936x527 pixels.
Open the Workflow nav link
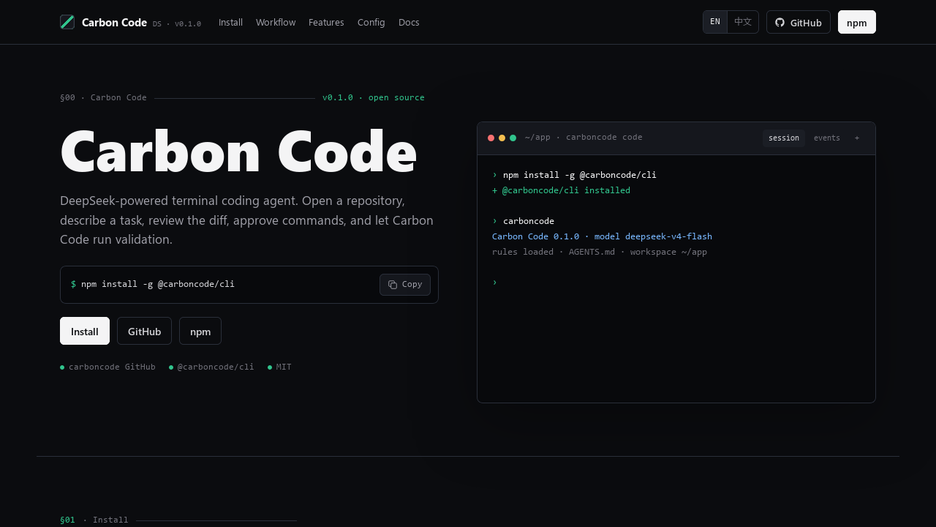coord(276,22)
